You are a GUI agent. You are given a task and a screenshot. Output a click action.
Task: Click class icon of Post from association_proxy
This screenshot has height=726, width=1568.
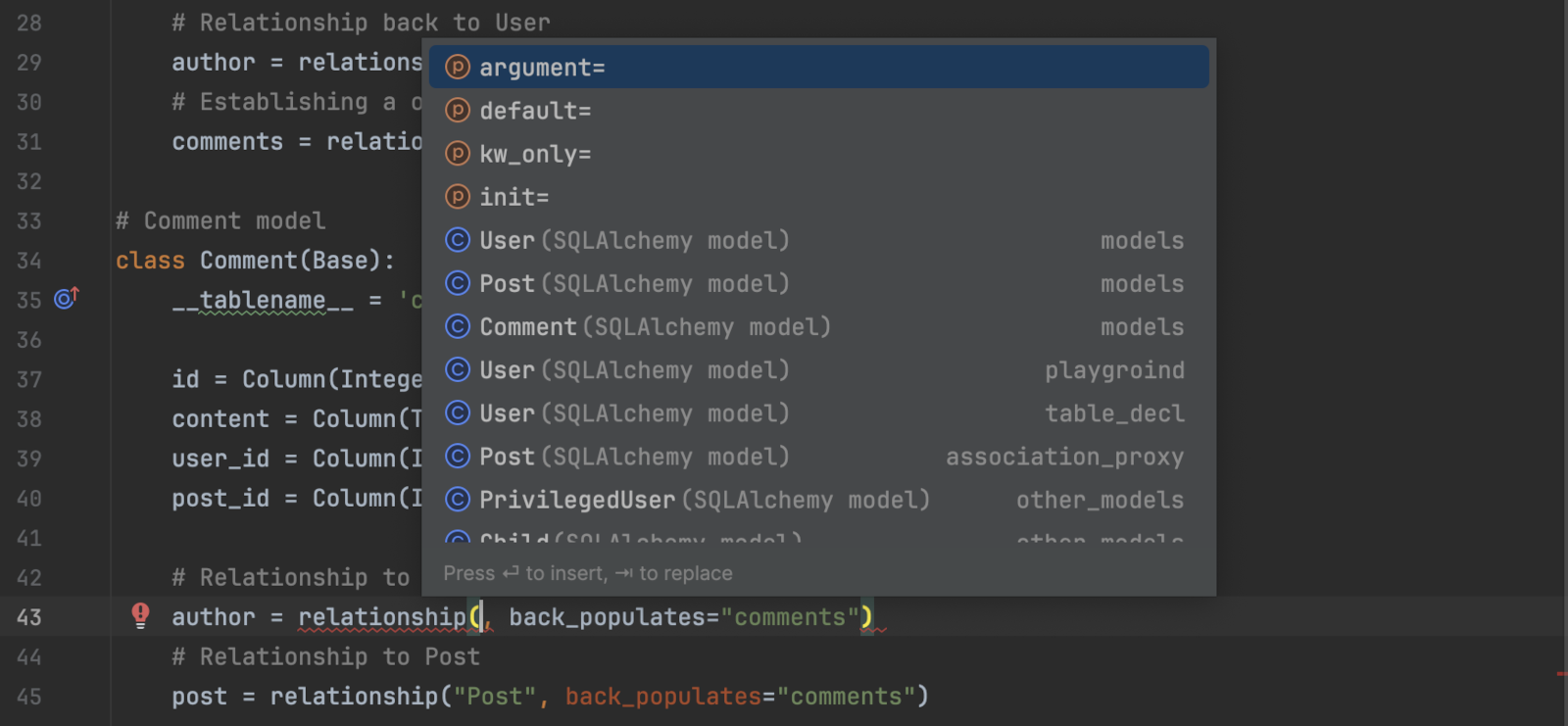[457, 457]
